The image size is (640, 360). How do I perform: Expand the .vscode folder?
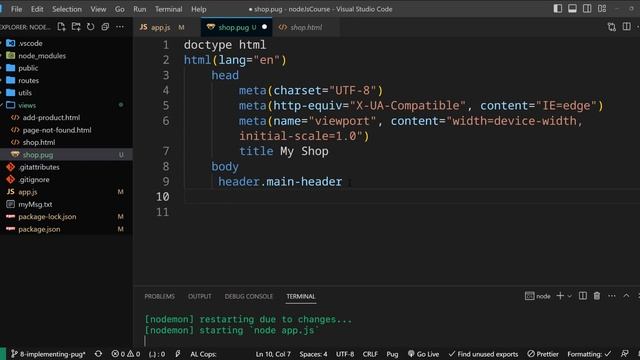tap(66, 43)
